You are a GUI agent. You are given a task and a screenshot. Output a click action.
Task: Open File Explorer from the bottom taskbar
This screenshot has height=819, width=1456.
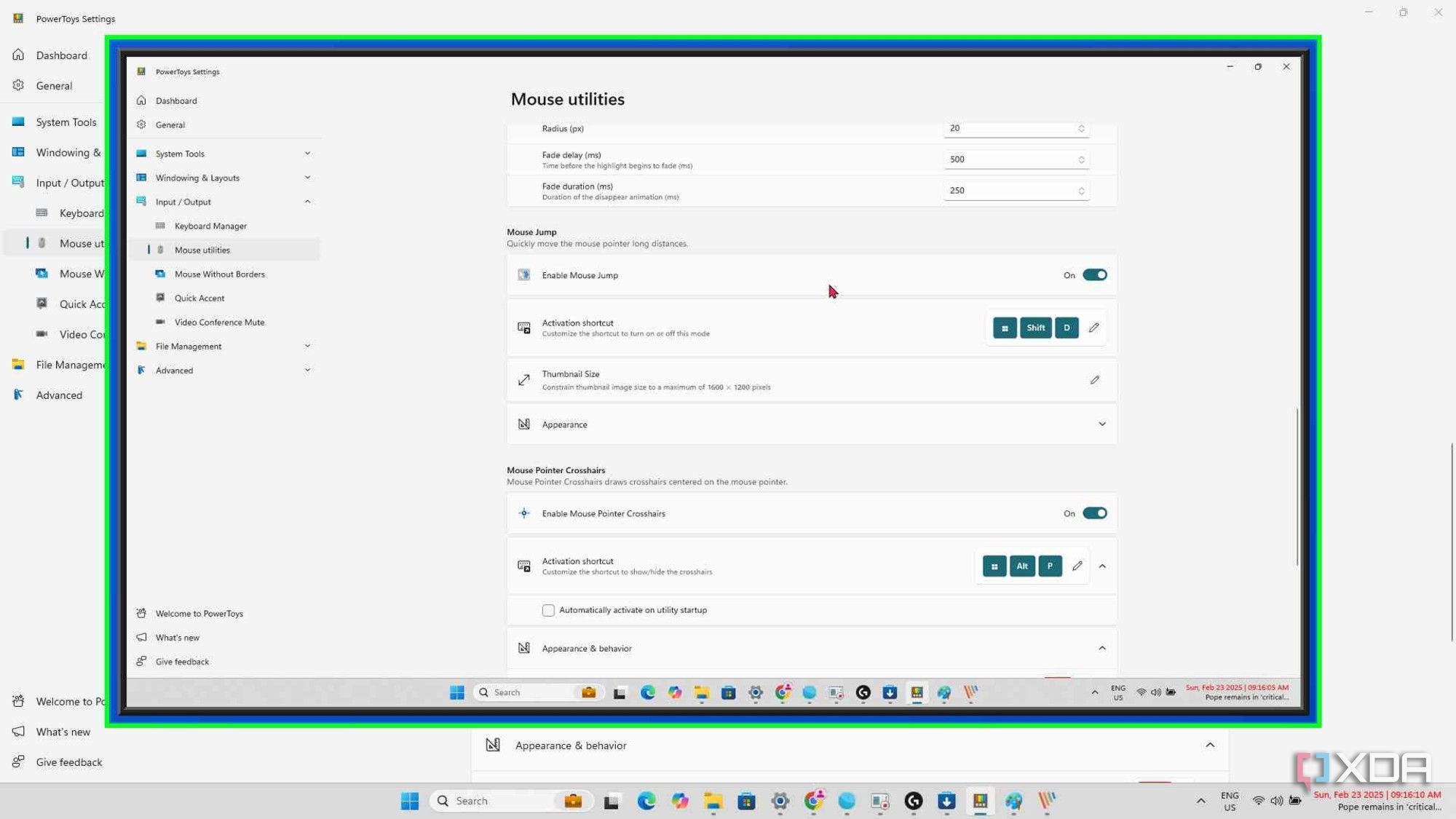pos(713,801)
